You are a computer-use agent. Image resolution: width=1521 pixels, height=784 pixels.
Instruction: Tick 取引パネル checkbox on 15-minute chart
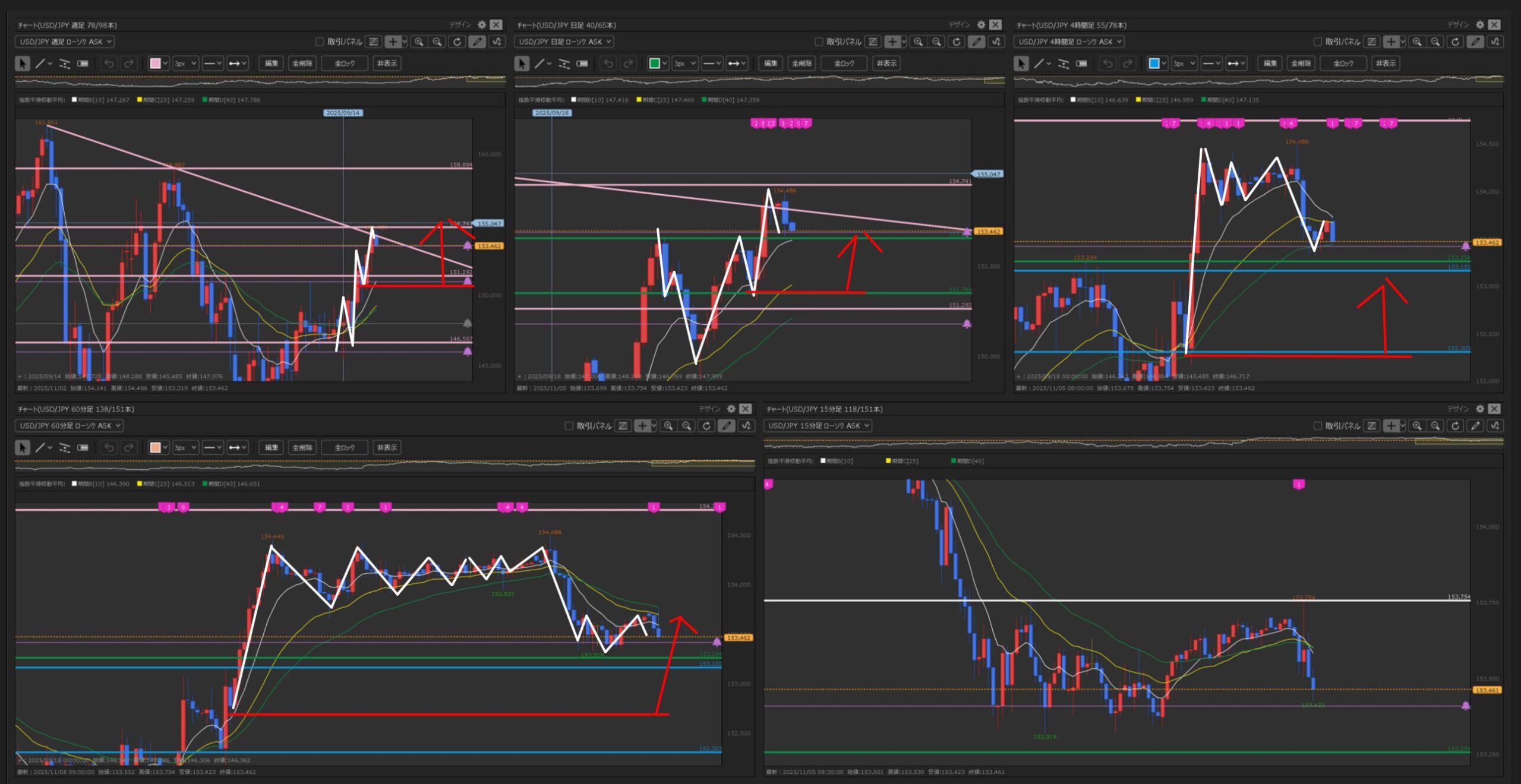1317,426
